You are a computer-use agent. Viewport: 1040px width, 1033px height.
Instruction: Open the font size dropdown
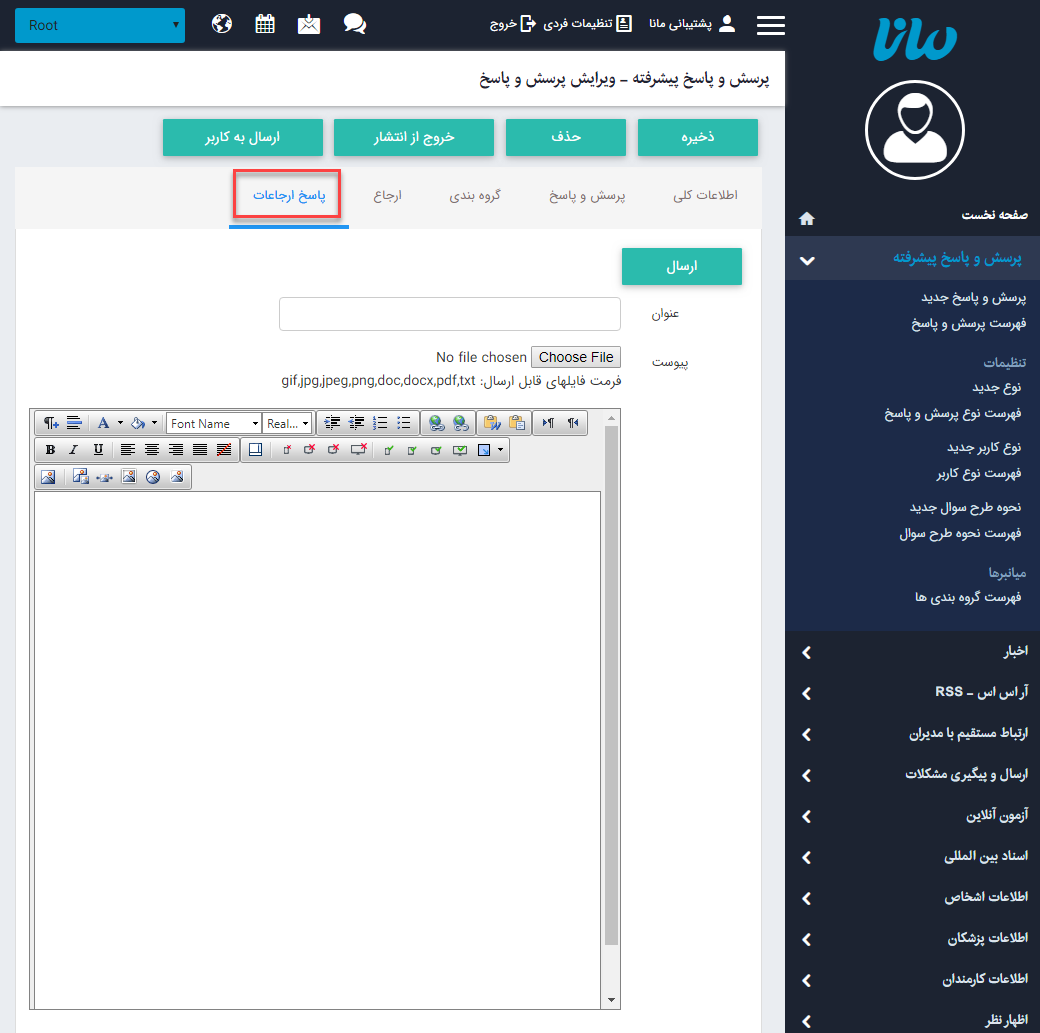(x=287, y=423)
